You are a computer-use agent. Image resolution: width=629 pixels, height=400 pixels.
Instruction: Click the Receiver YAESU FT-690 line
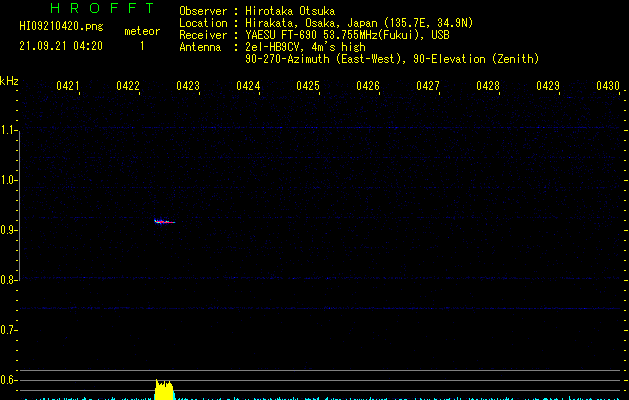point(314,35)
